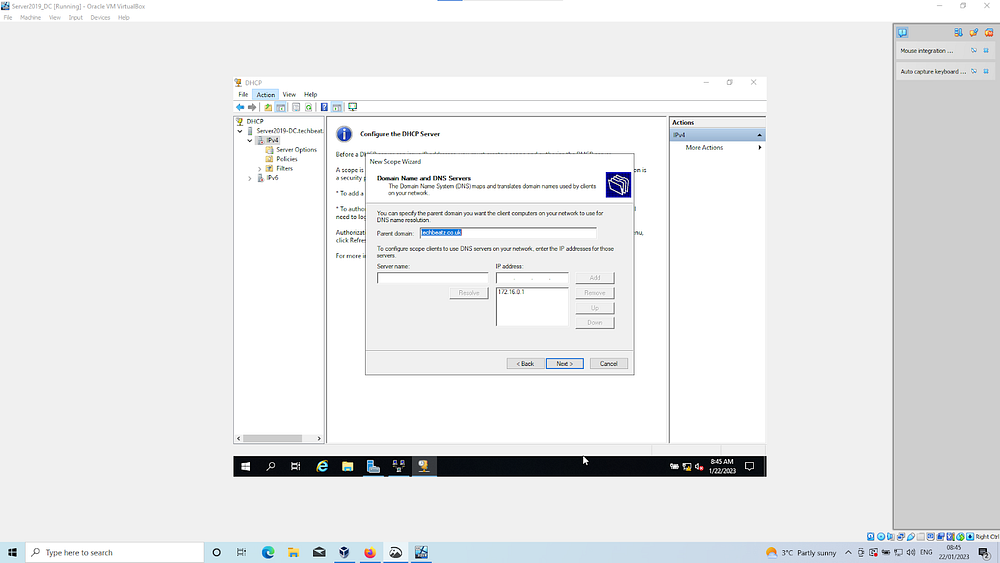Click the Back arrow in DHCP toolbar
Screen dimensions: 1000x563
click(240, 107)
